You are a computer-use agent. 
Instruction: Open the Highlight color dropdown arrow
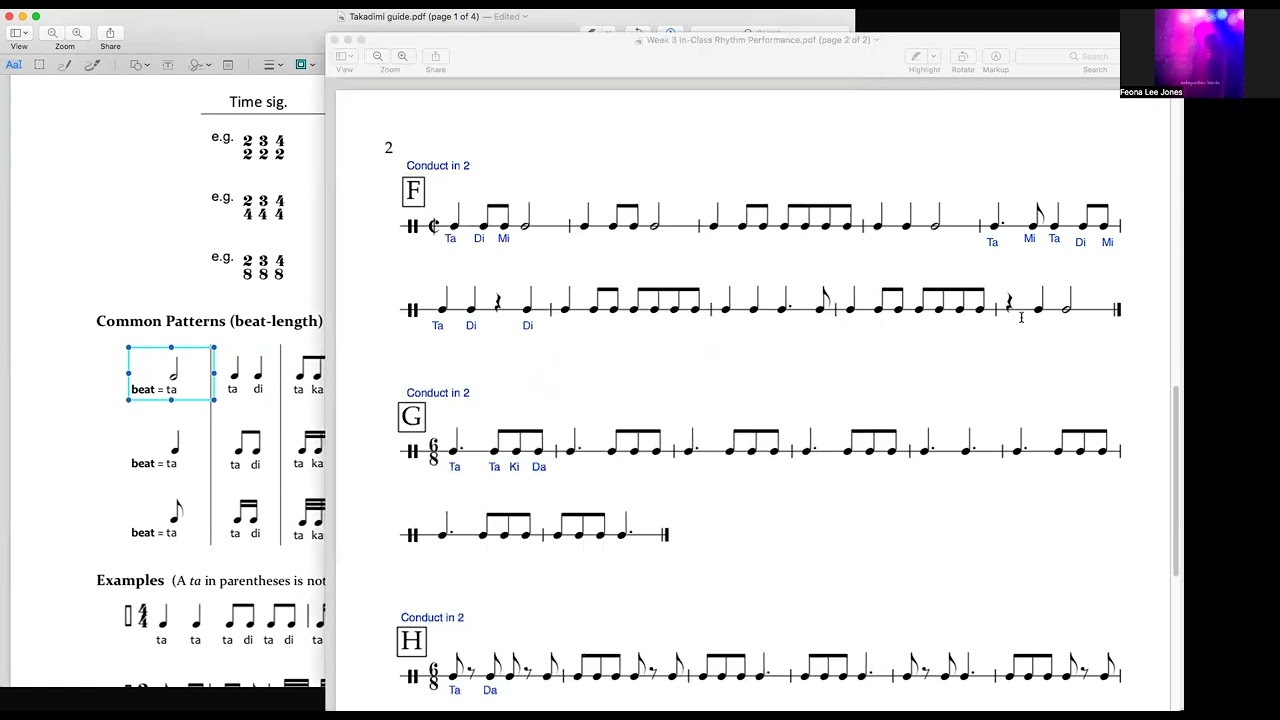tap(934, 57)
